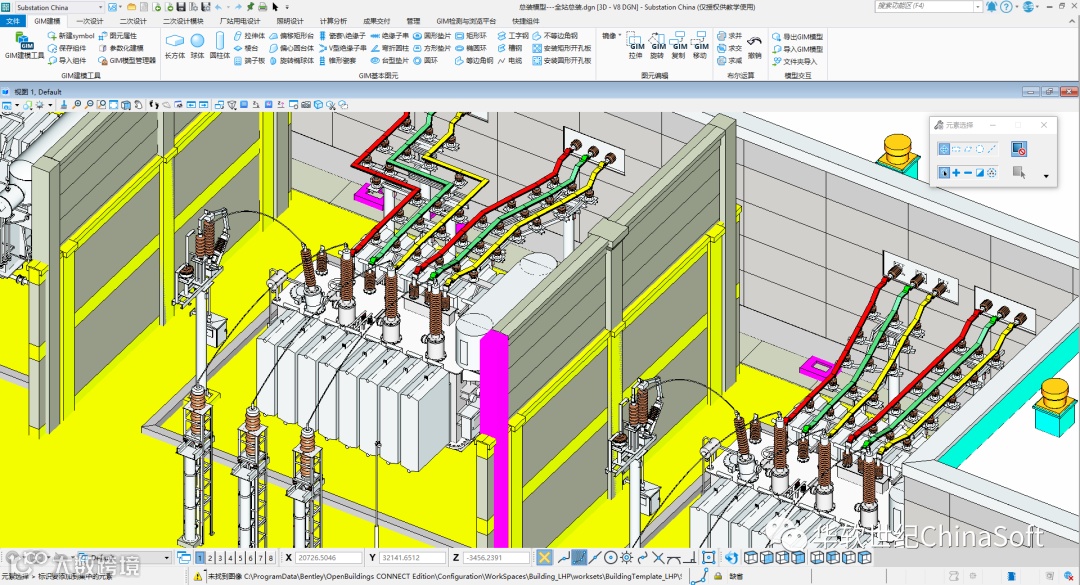Screen dimensions: 1080x585
Task: Click 文件夹导入 folder import tool
Action: pyautogui.click(x=795, y=61)
